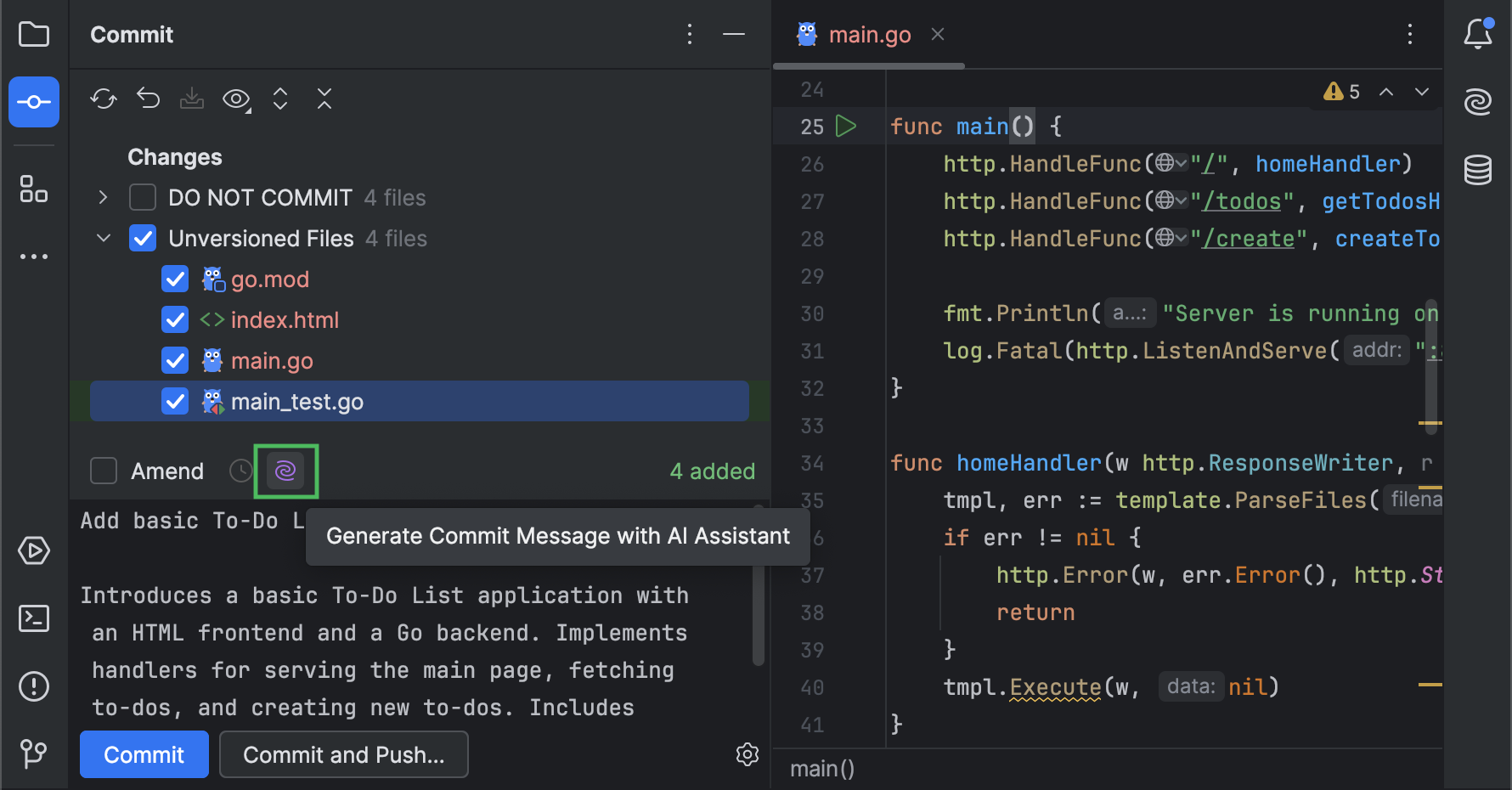
Task: Enable the Amend checkbox
Action: click(x=103, y=471)
